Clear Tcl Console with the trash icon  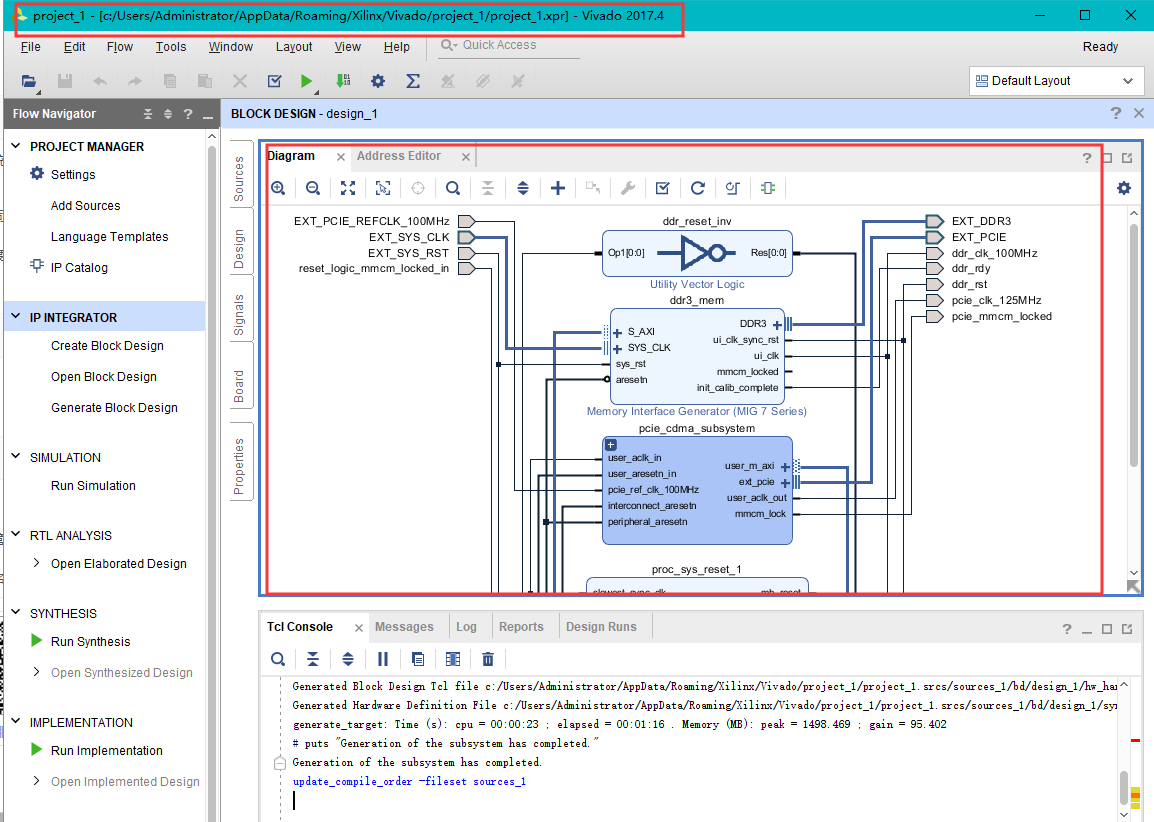click(x=488, y=659)
